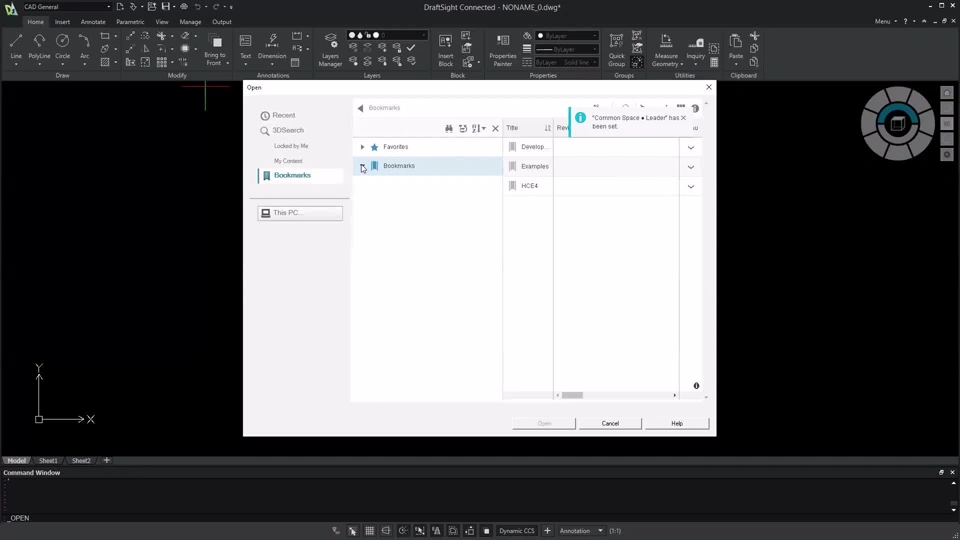Select the Arc tool

(84, 47)
